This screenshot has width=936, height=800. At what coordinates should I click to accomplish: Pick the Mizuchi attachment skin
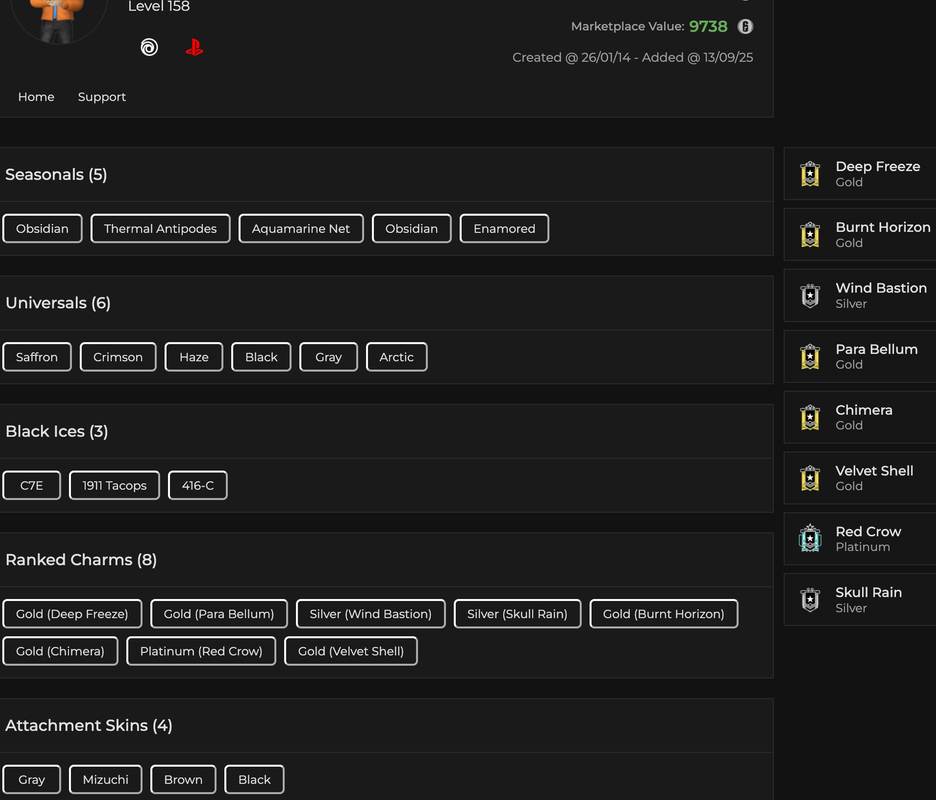(106, 779)
